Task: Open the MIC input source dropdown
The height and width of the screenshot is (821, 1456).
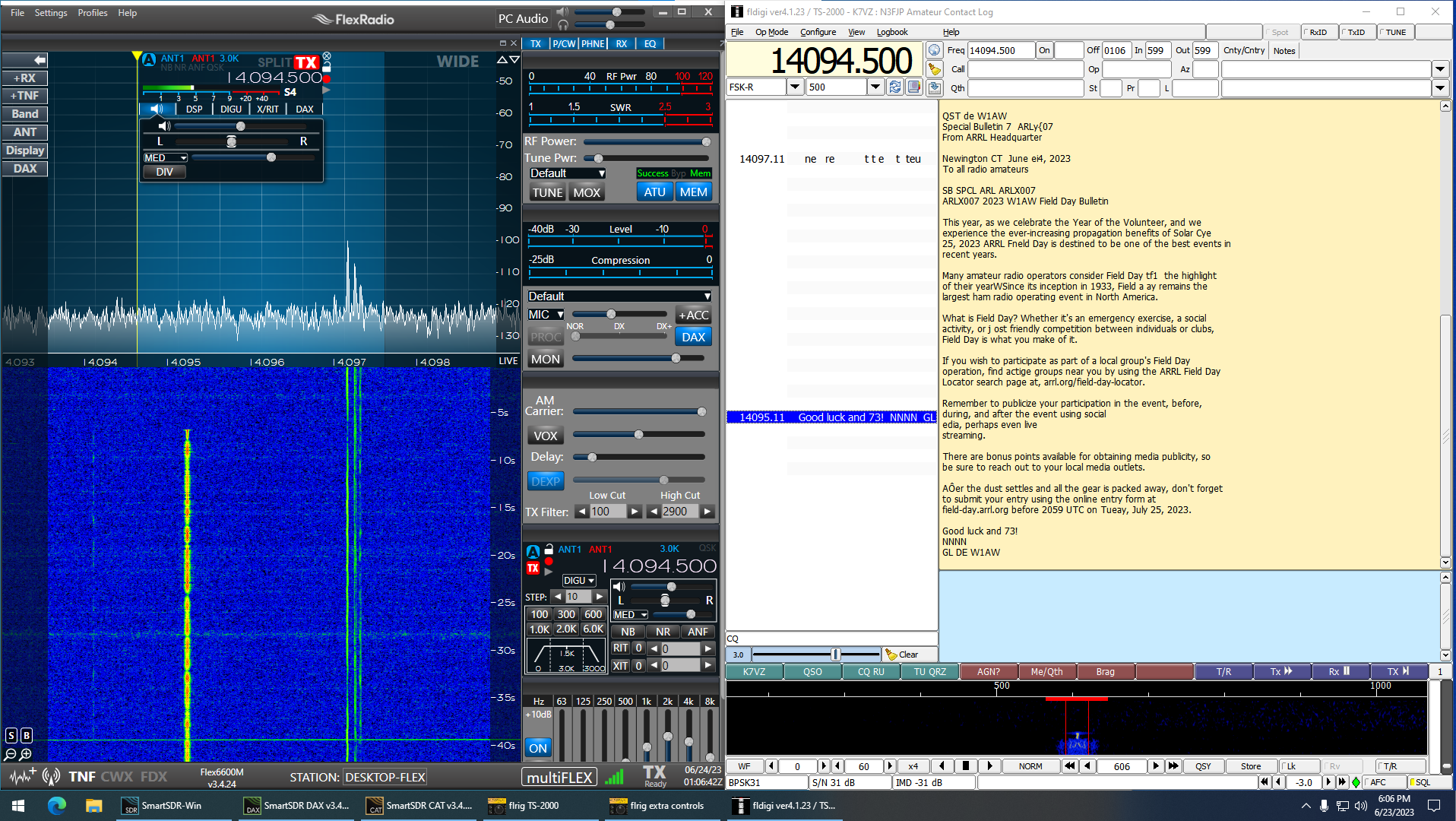Action: (546, 314)
